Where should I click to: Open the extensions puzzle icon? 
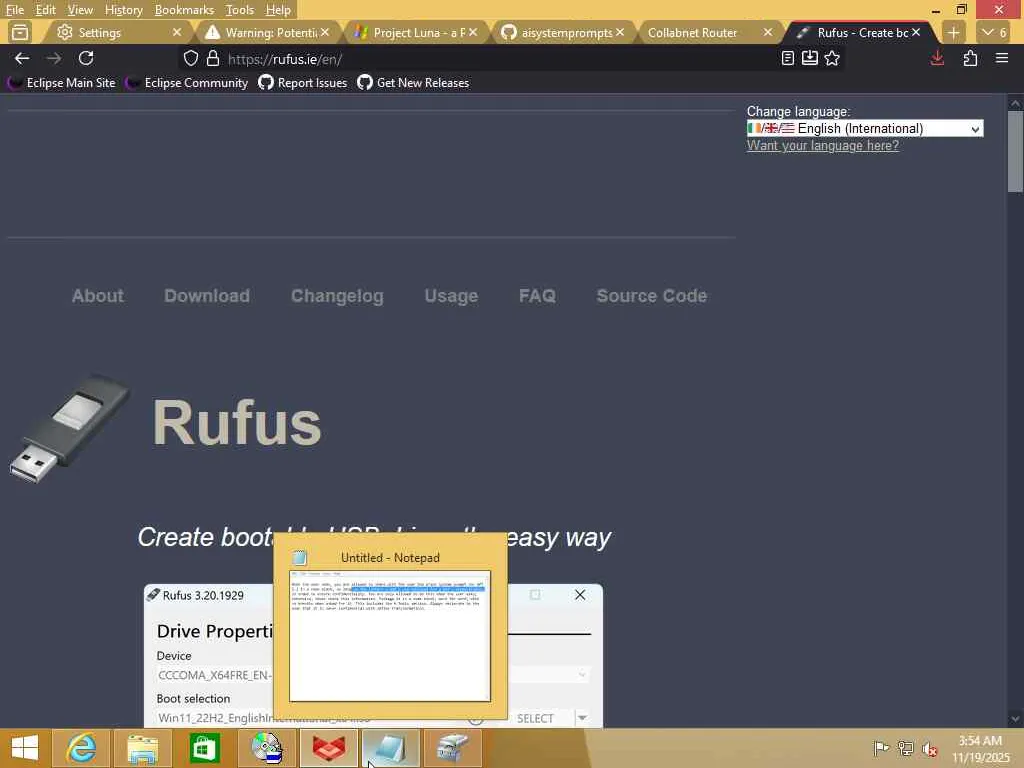[x=970, y=59]
